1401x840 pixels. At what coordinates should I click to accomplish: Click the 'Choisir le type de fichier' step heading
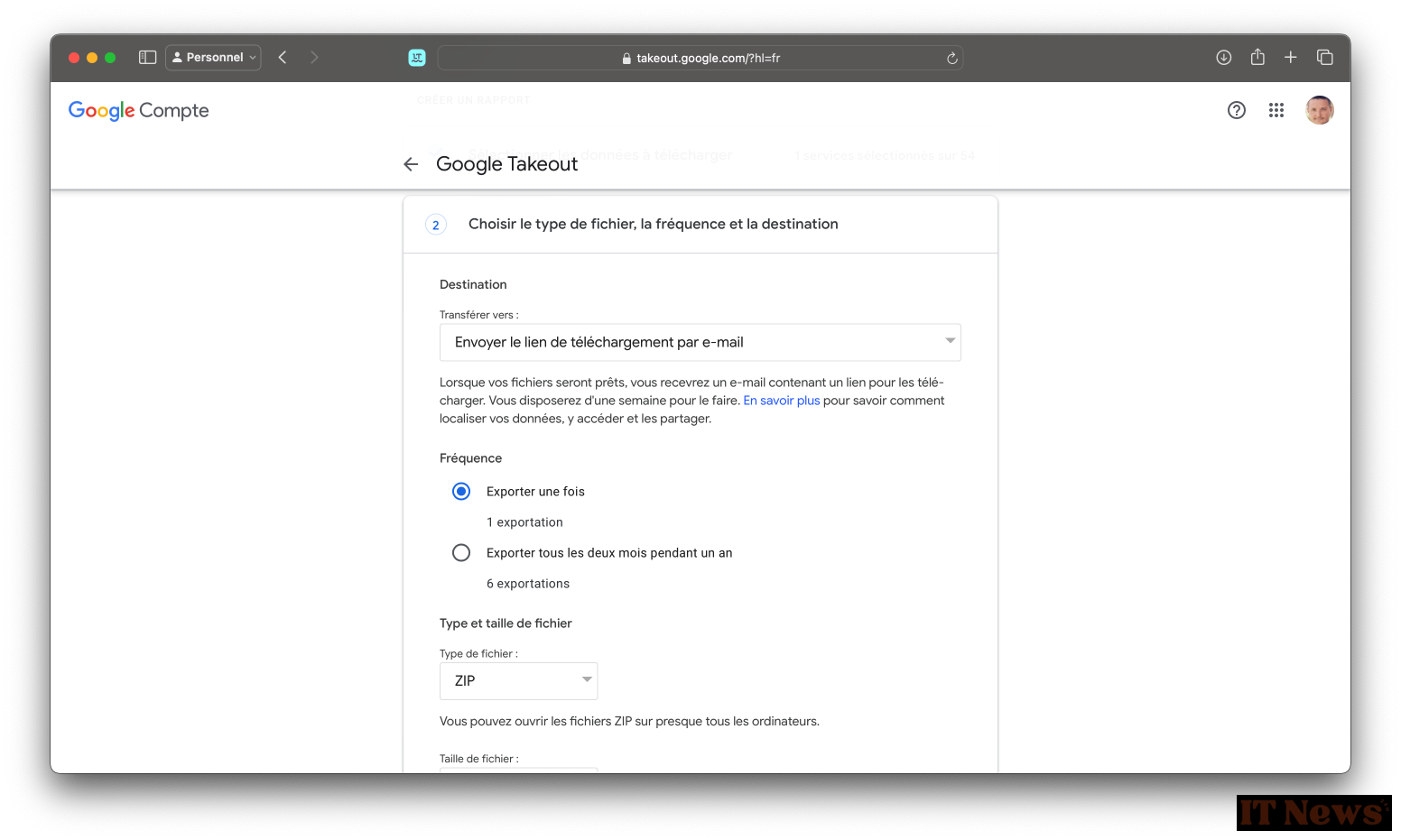(654, 224)
